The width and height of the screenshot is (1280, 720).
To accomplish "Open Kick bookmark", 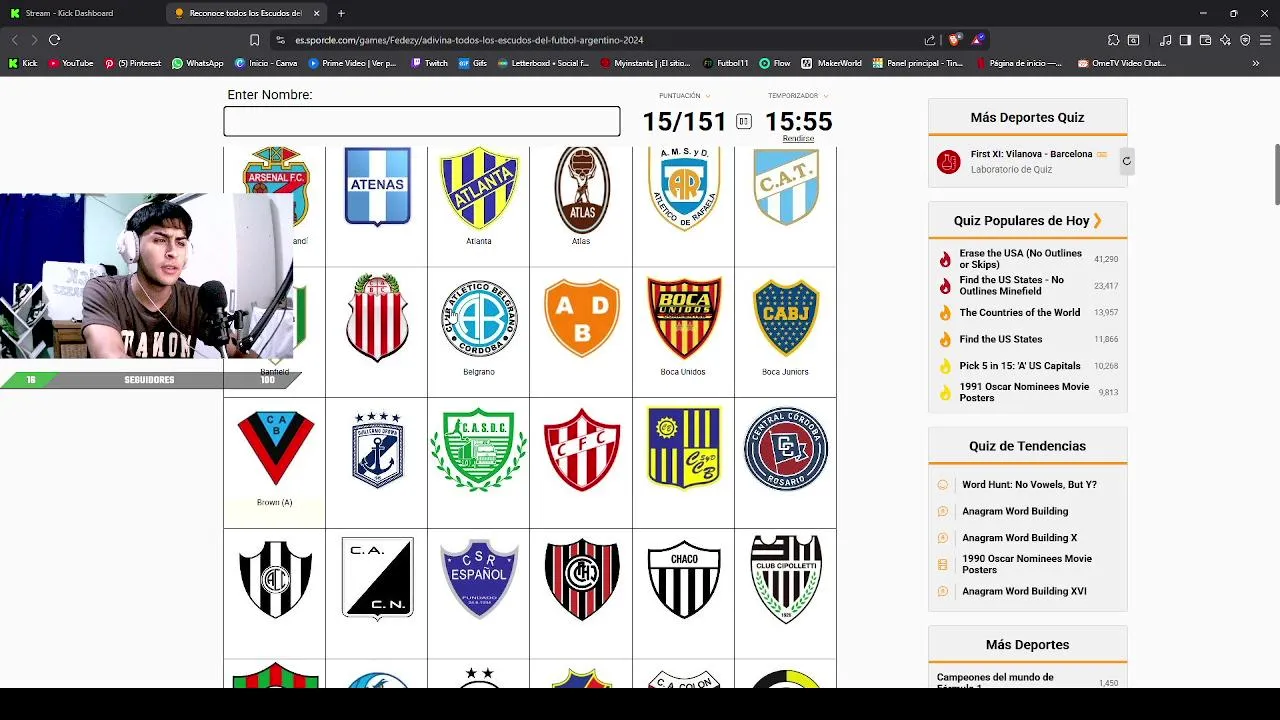I will (23, 63).
